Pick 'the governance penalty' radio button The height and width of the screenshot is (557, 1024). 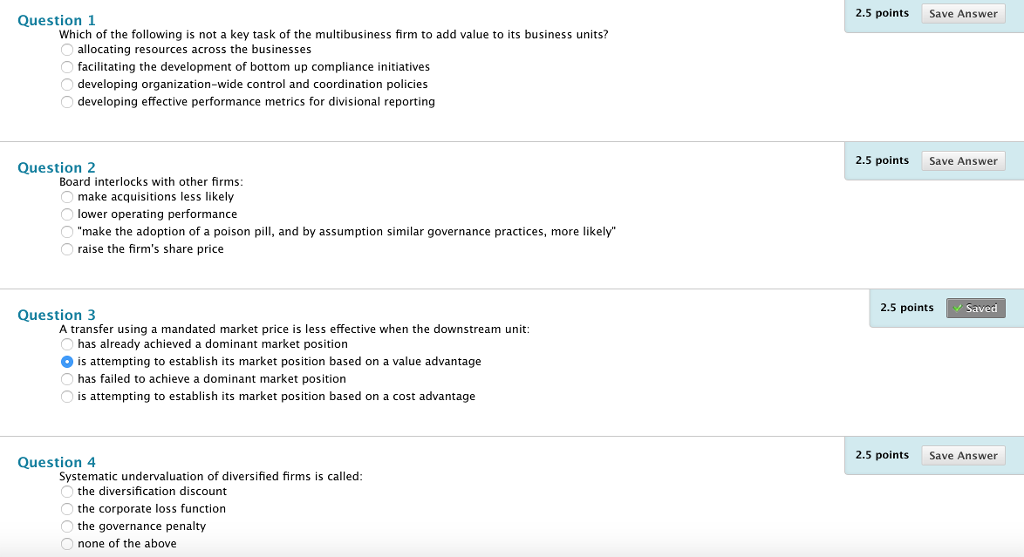[x=67, y=526]
